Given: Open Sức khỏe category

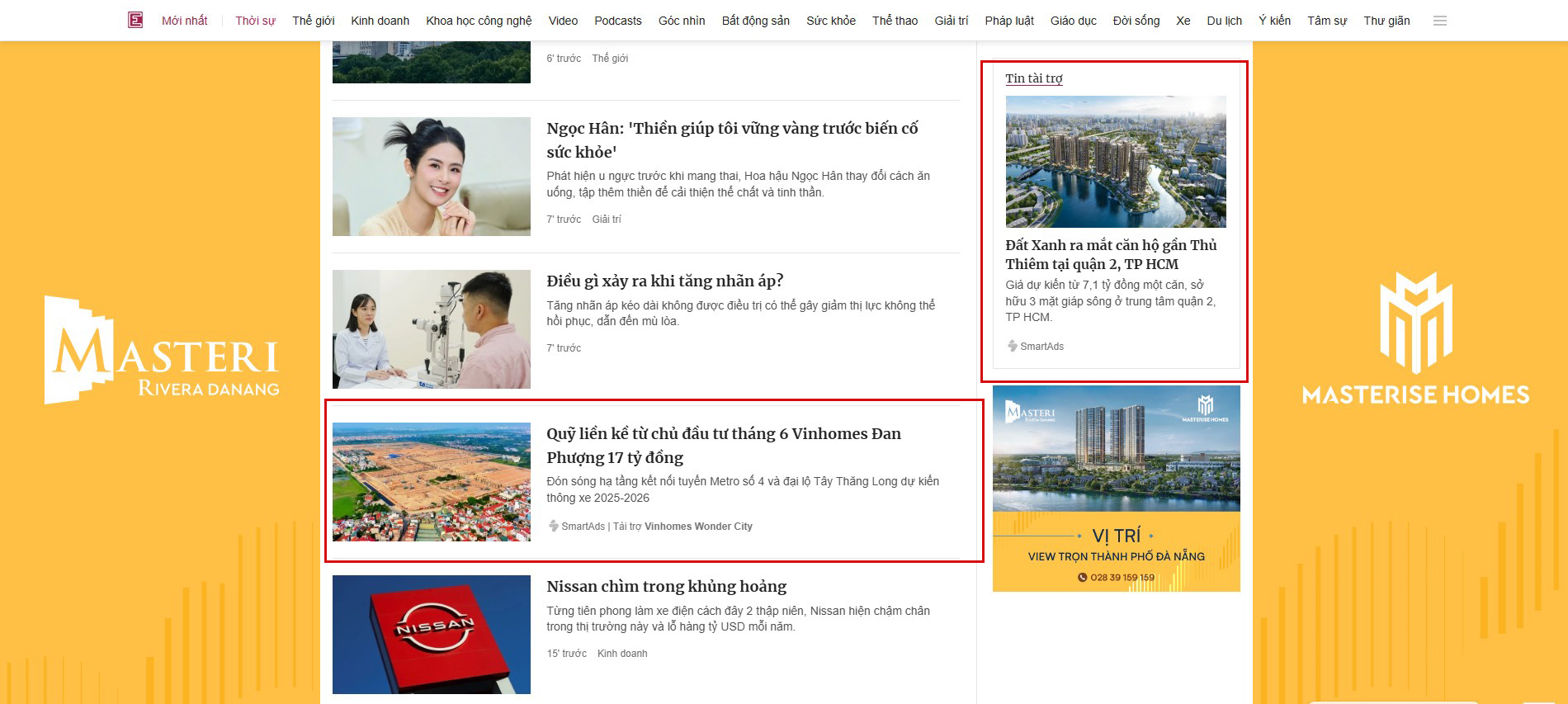Looking at the screenshot, I should (x=831, y=21).
